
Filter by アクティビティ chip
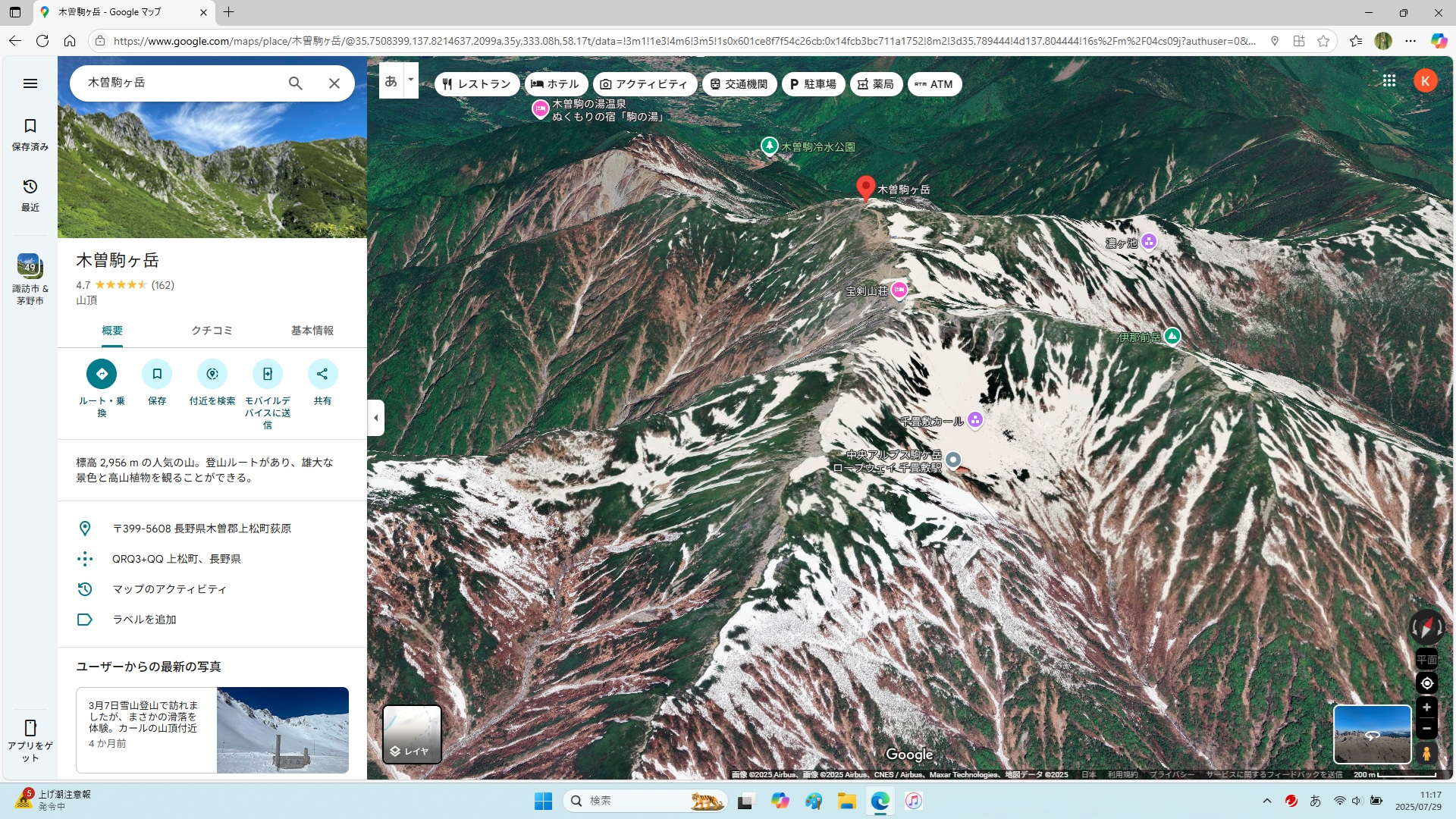click(644, 84)
